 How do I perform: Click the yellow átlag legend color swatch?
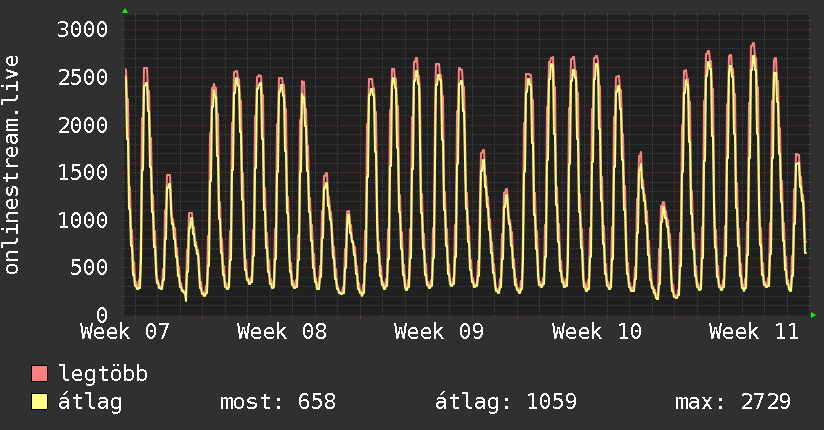[x=39, y=402]
